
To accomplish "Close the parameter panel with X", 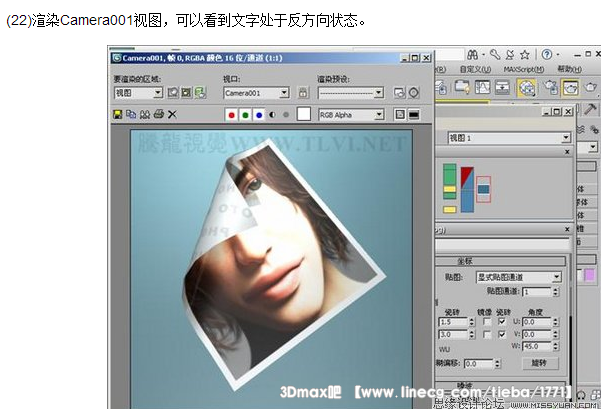I will pos(567,229).
